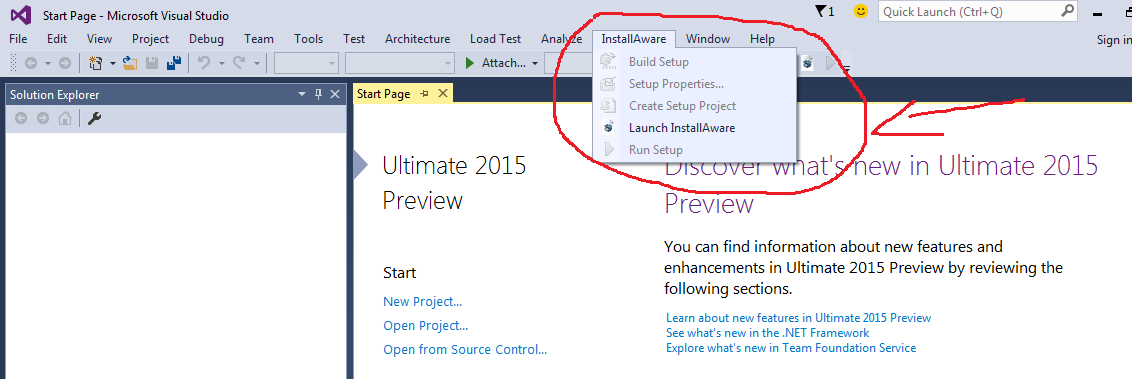
Task: Select Run Setup menu item
Action: (695, 150)
